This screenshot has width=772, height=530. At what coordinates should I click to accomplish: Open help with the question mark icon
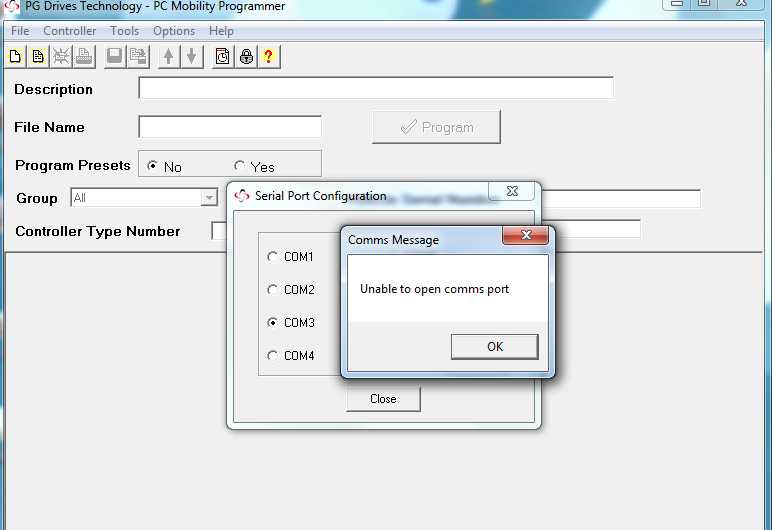tap(268, 57)
